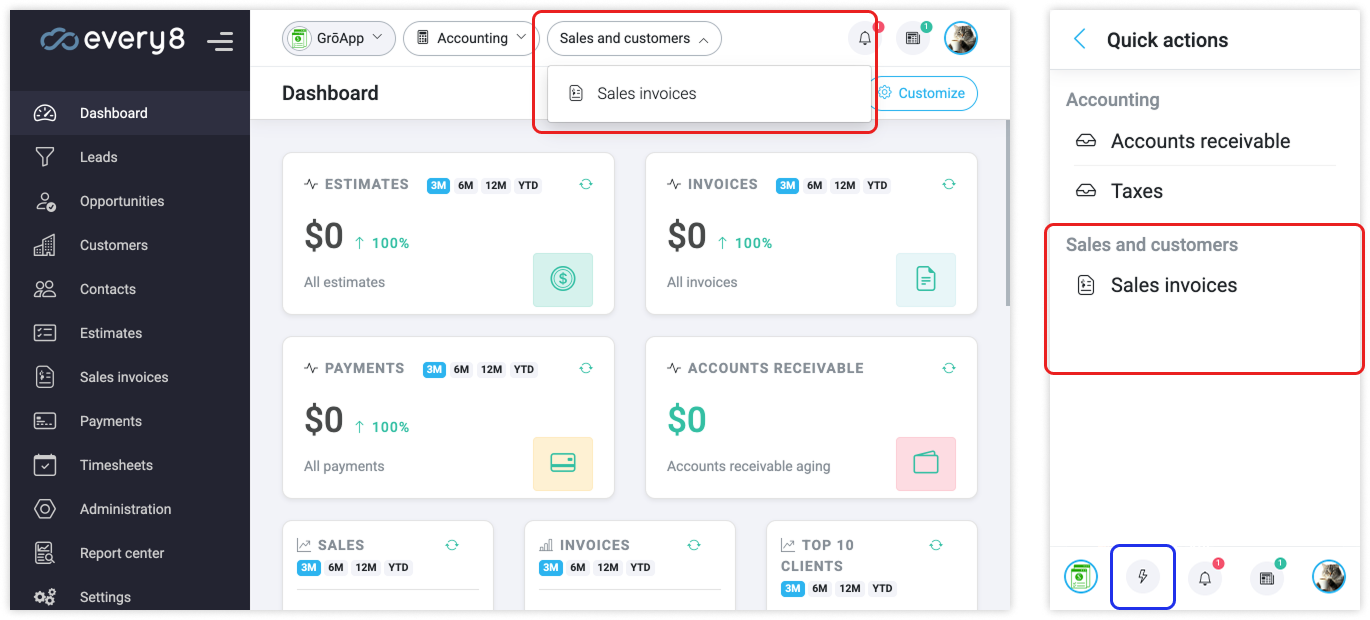
Task: Open the Accounting dropdown menu
Action: coord(471,38)
